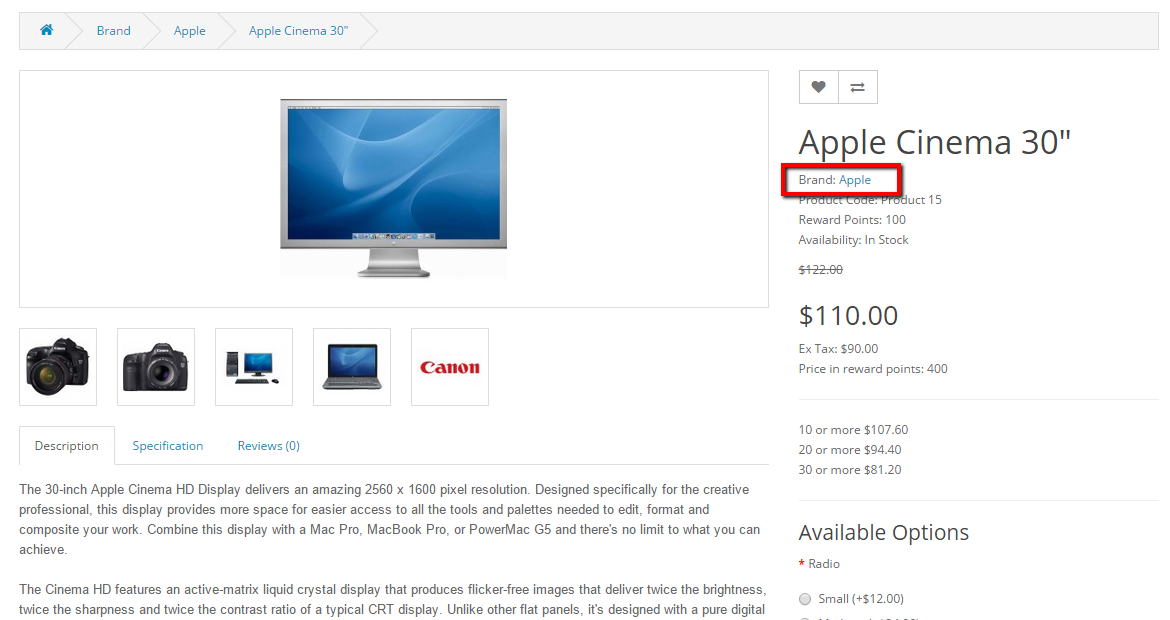The height and width of the screenshot is (620, 1170).
Task: Switch to the Specification tab
Action: click(x=168, y=445)
